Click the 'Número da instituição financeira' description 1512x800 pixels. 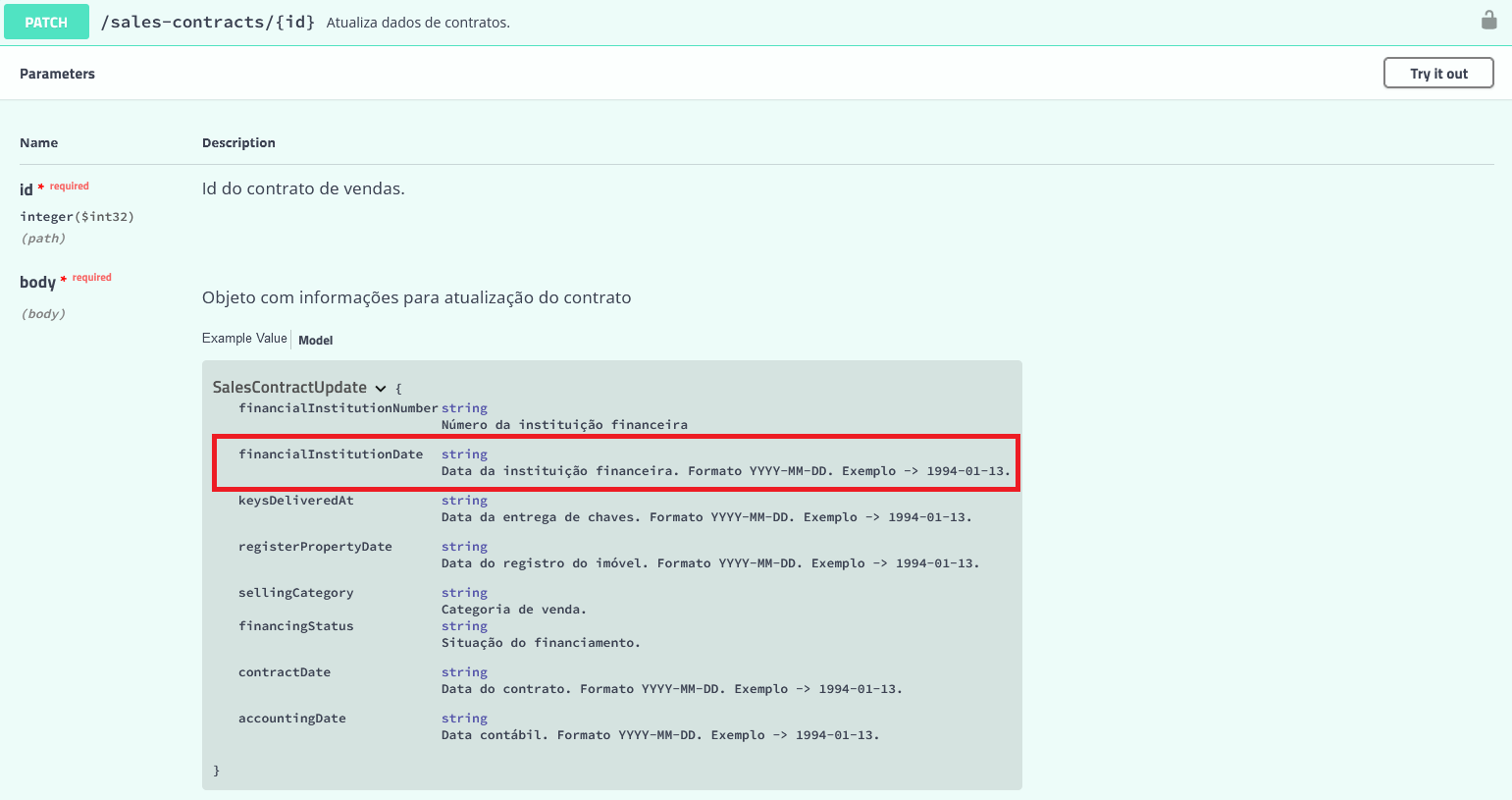tap(564, 425)
